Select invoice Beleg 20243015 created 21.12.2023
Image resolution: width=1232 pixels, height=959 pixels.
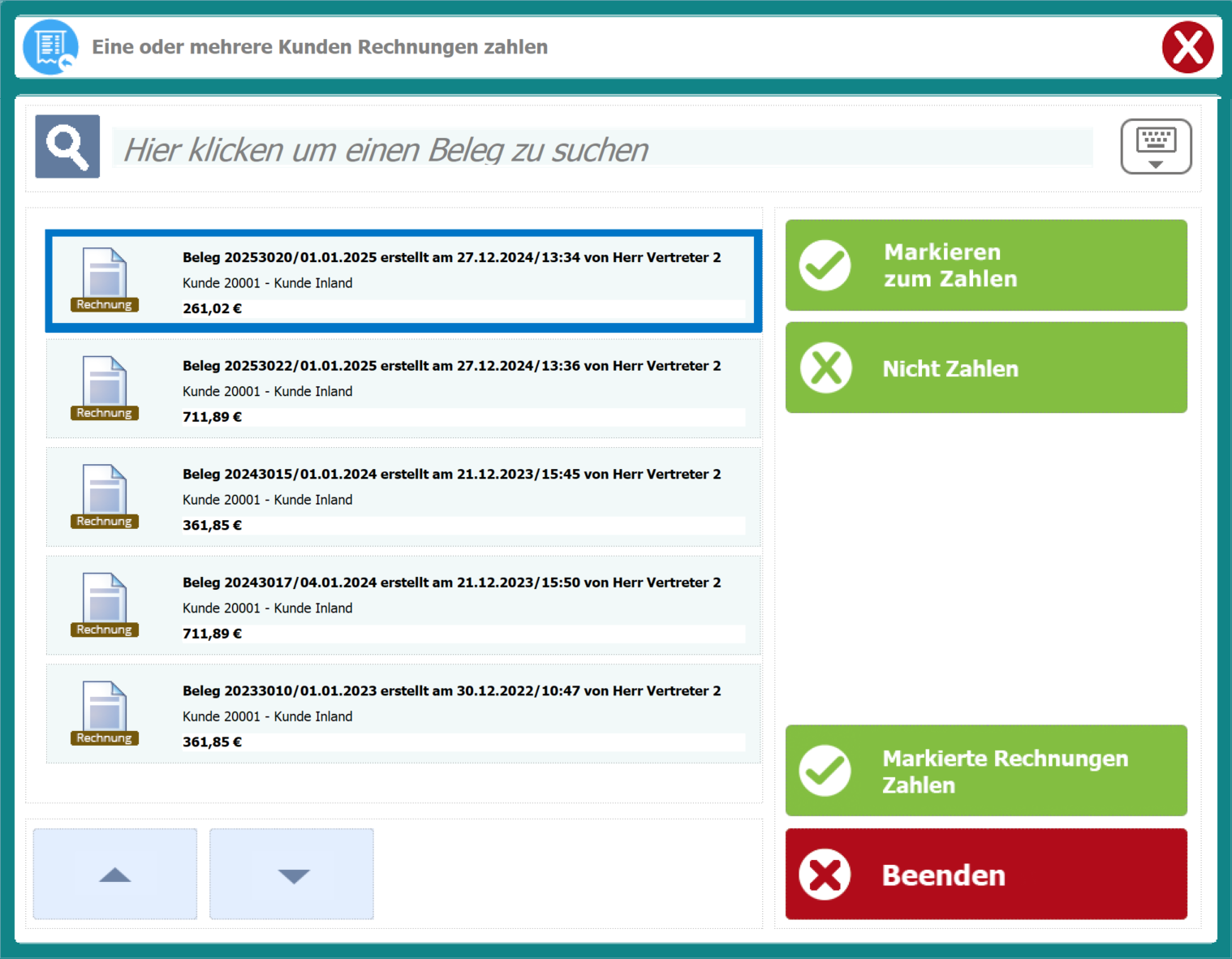(x=451, y=498)
